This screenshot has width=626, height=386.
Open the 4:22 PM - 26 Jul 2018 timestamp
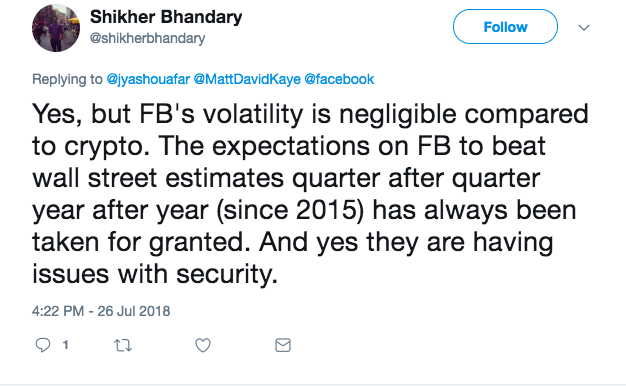tap(101, 311)
